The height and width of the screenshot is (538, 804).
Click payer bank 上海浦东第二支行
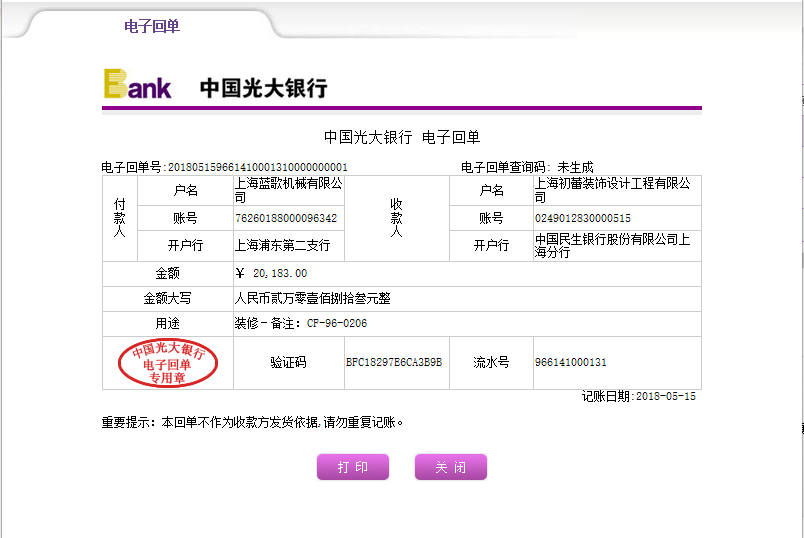282,246
